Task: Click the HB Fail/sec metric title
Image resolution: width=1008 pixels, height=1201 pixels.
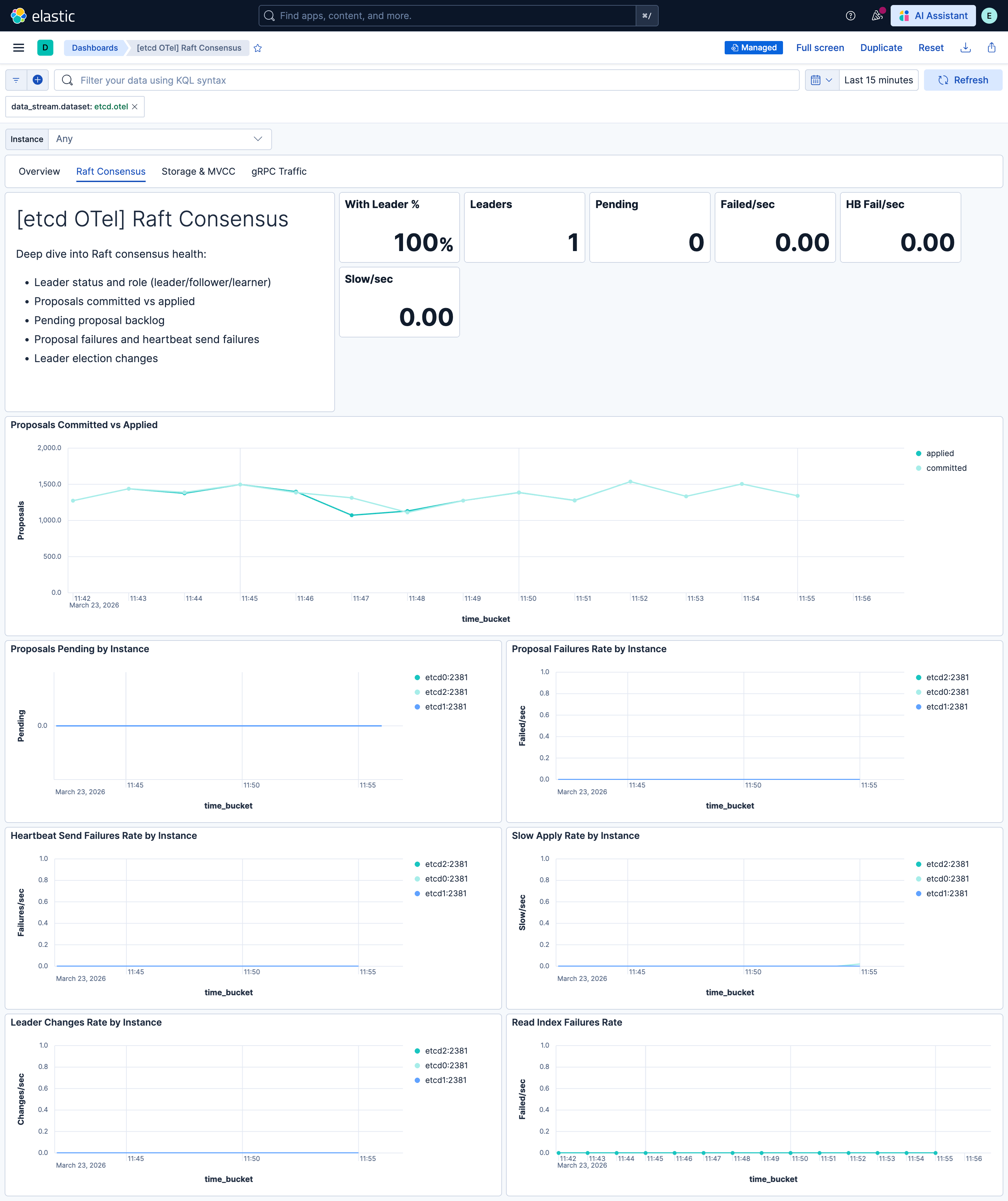Action: tap(875, 205)
